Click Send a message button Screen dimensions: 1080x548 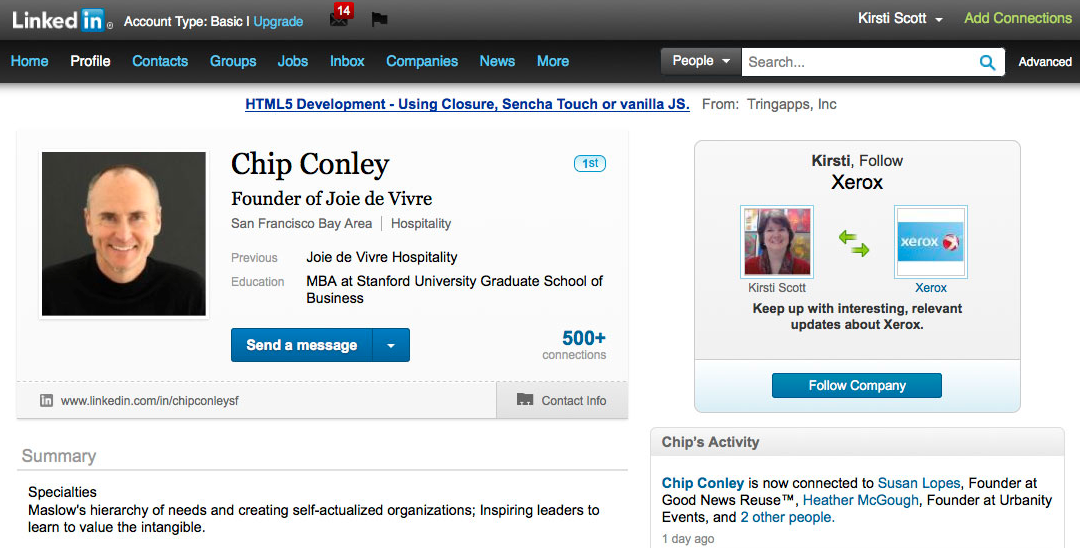pos(302,345)
